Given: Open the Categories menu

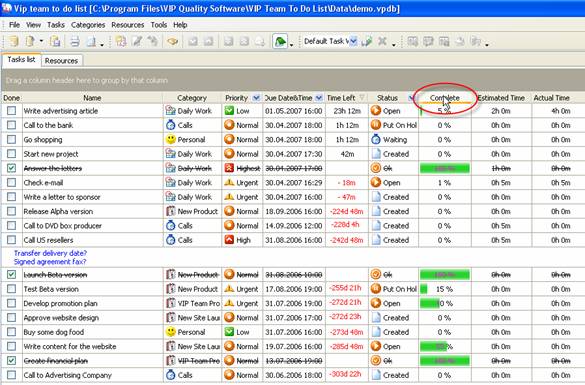Looking at the screenshot, I should pos(88,25).
